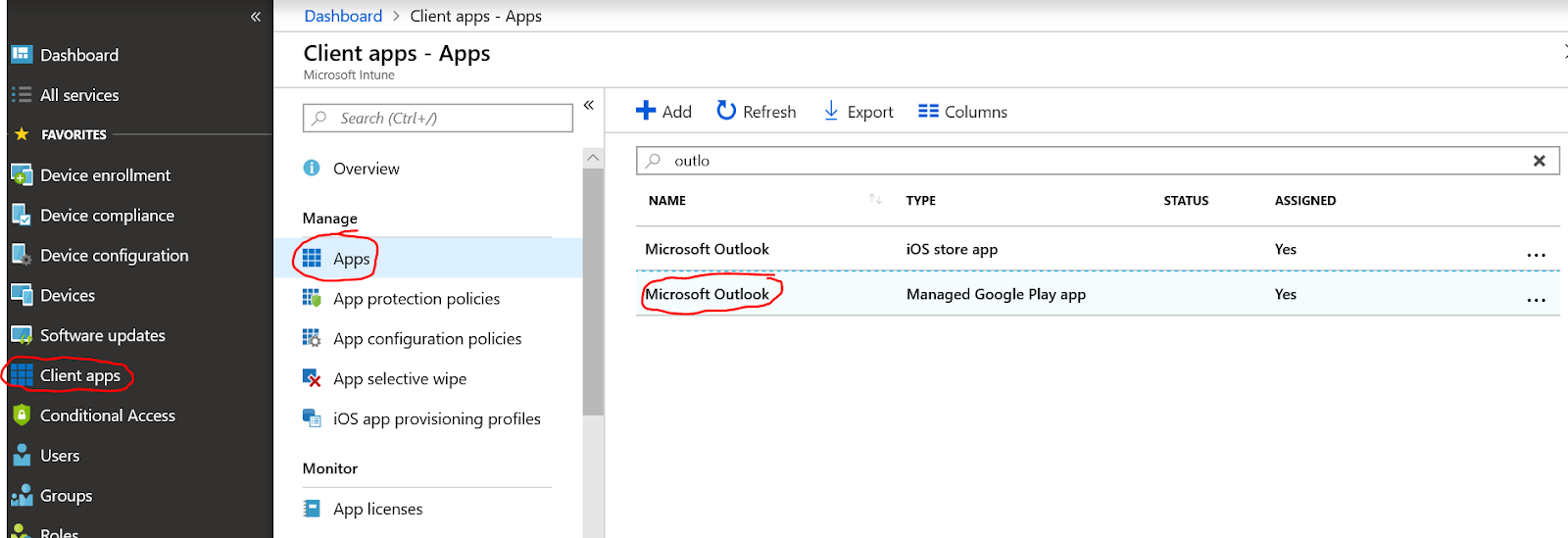Open App selective wipe
The width and height of the screenshot is (1568, 538).
[400, 379]
